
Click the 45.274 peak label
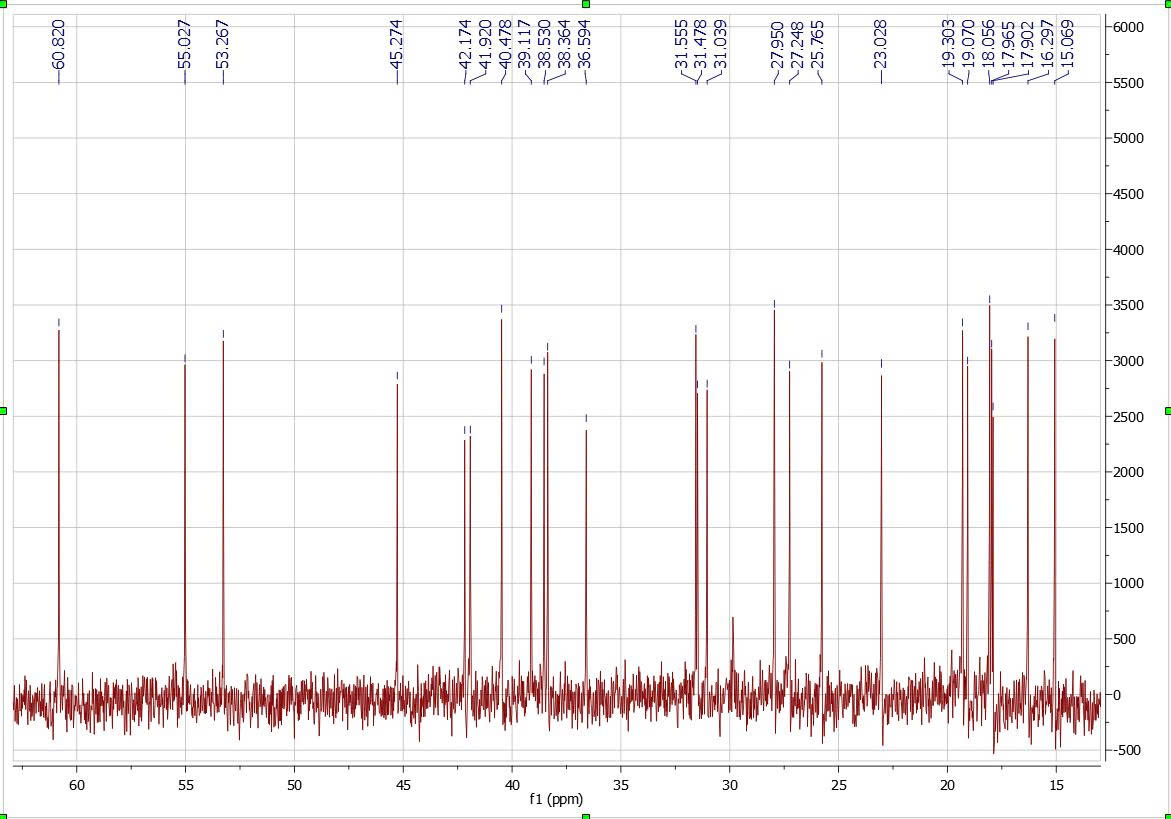[397, 44]
